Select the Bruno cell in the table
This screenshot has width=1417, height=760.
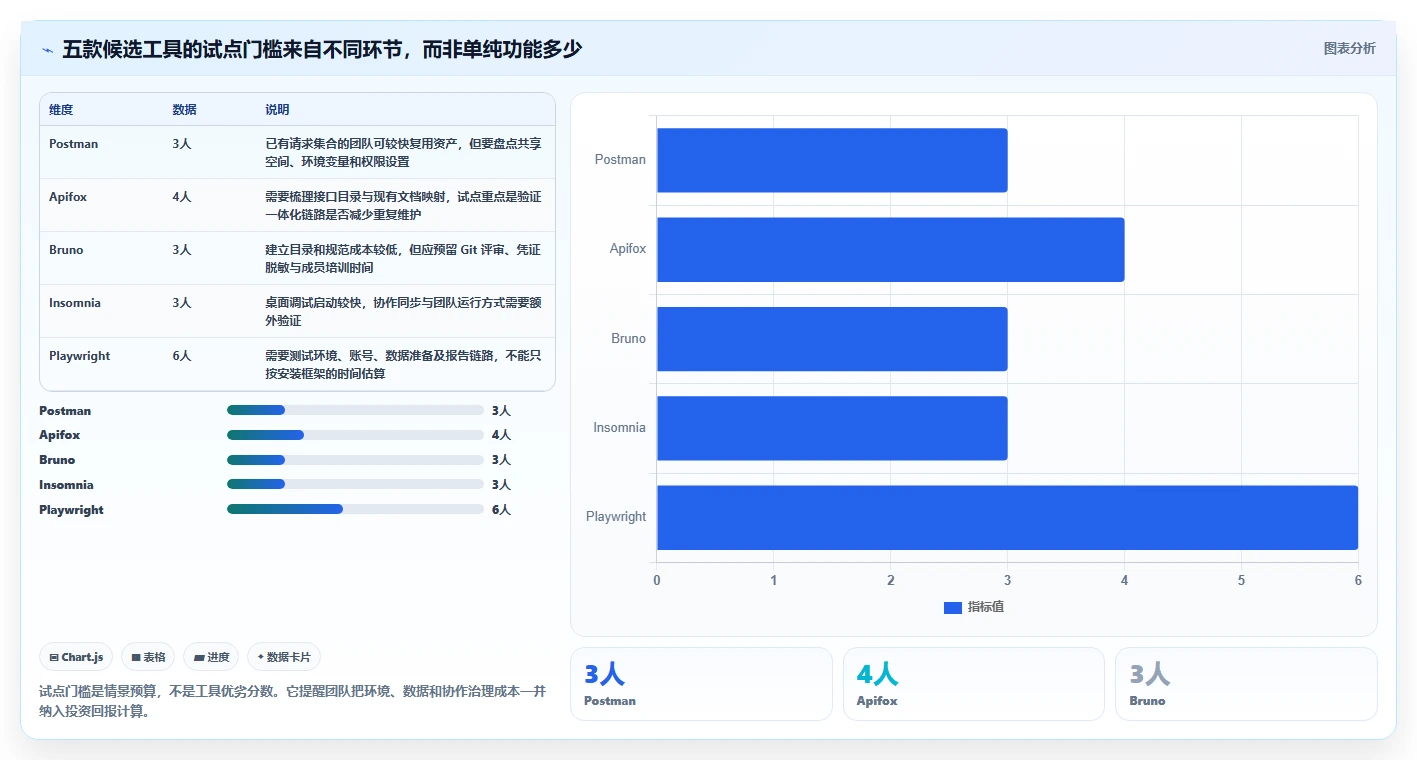pyautogui.click(x=66, y=250)
